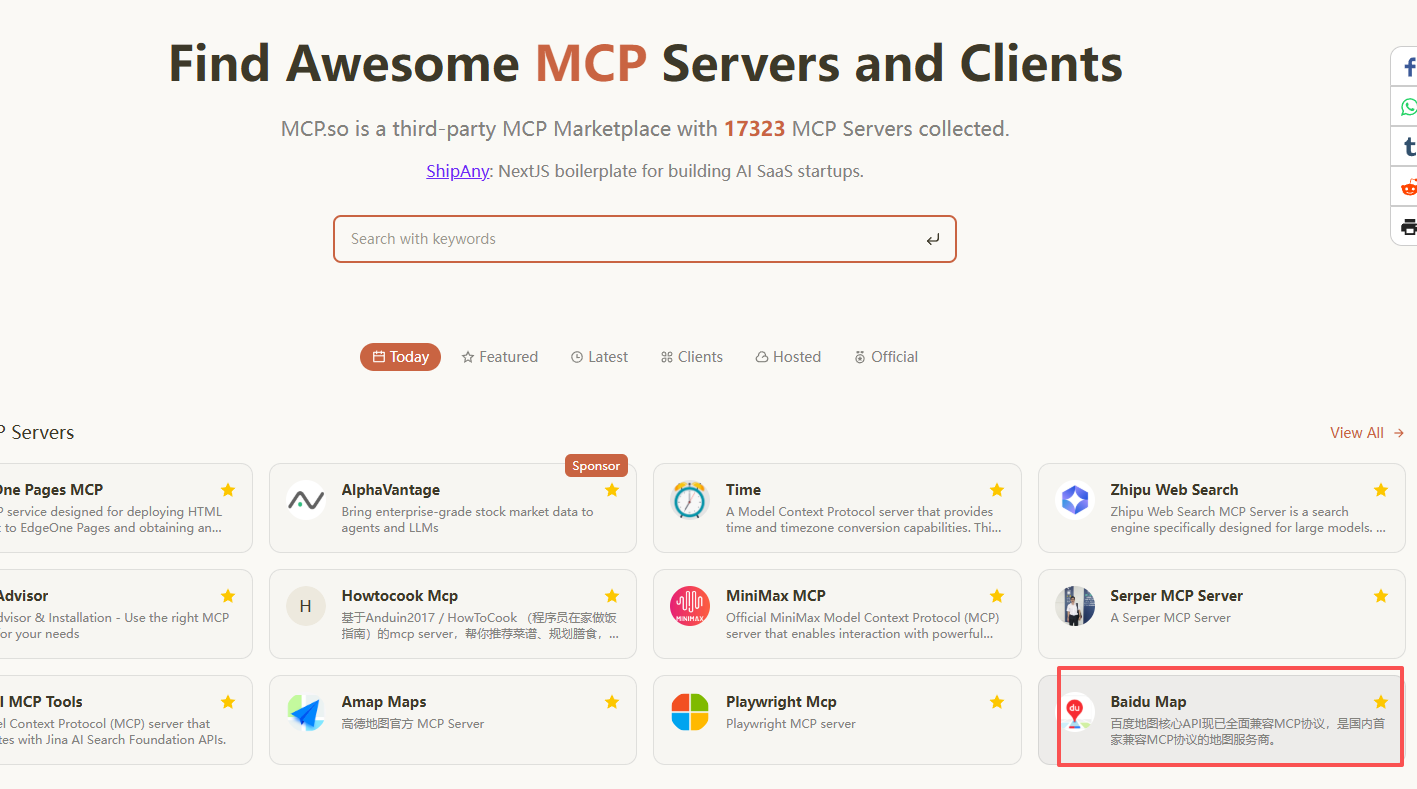This screenshot has width=1417, height=789.
Task: Print the page using the printer icon
Action: coord(1406,226)
